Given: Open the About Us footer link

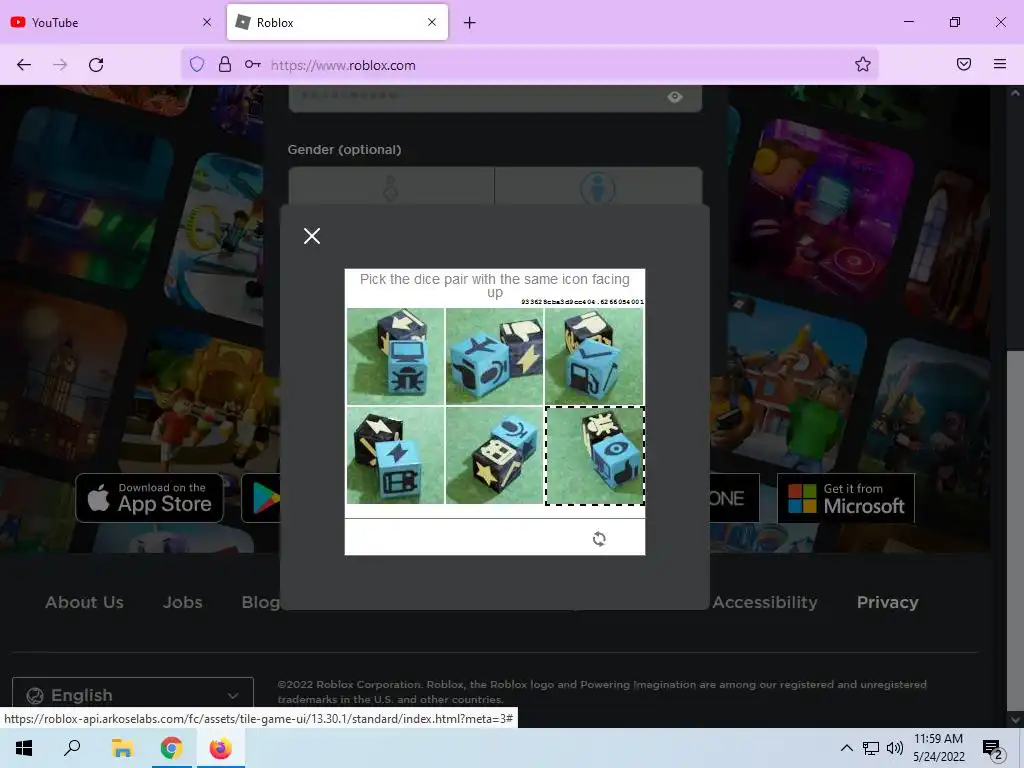Looking at the screenshot, I should coord(84,602).
